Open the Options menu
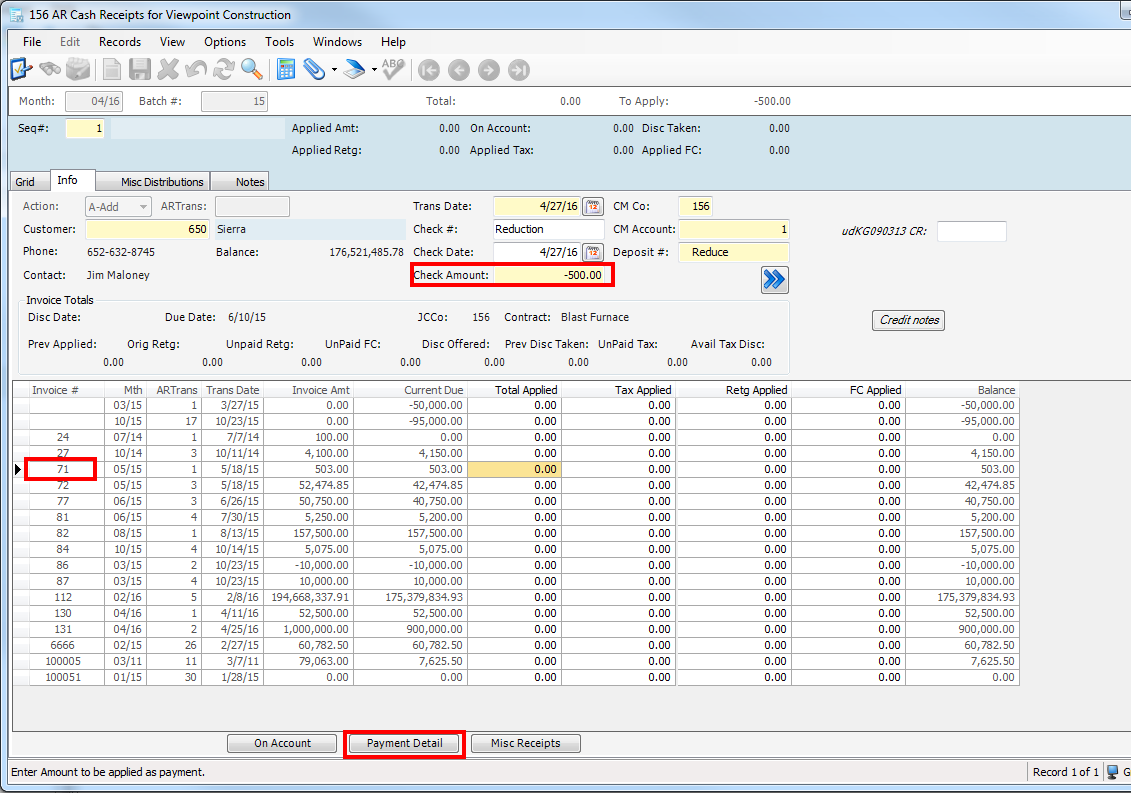 225,42
